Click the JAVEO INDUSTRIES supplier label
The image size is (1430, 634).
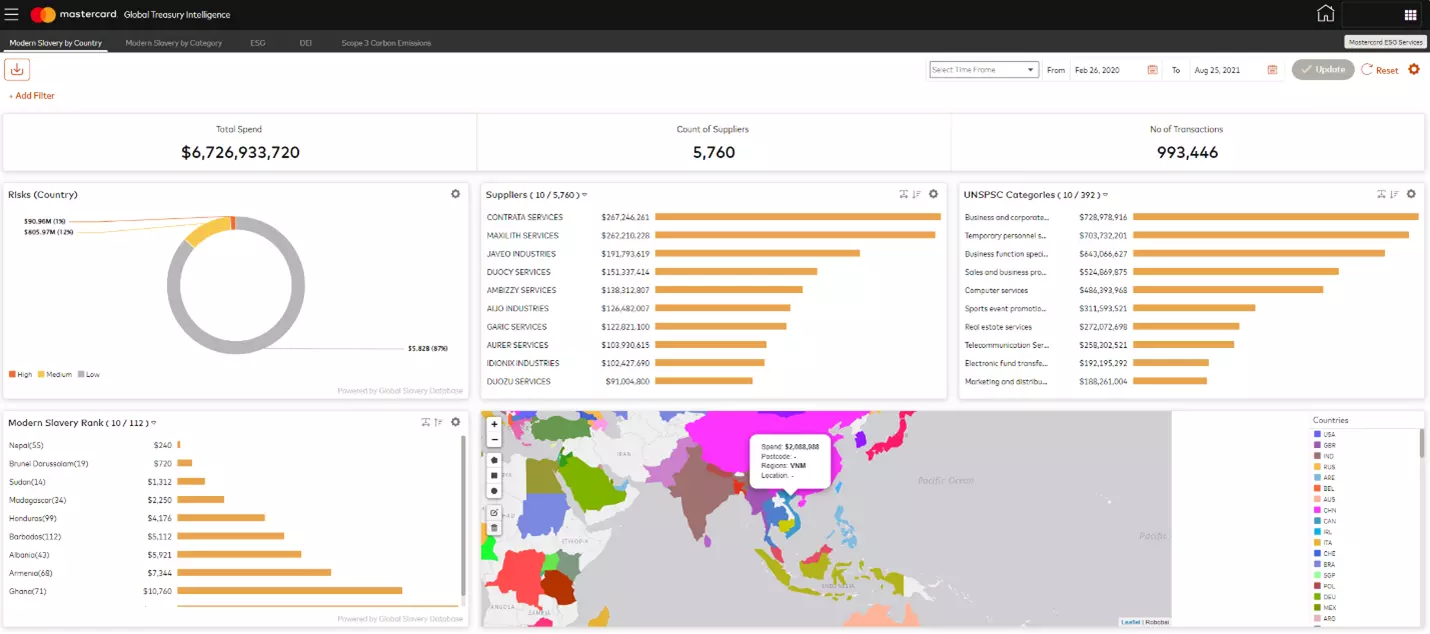[x=521, y=254]
